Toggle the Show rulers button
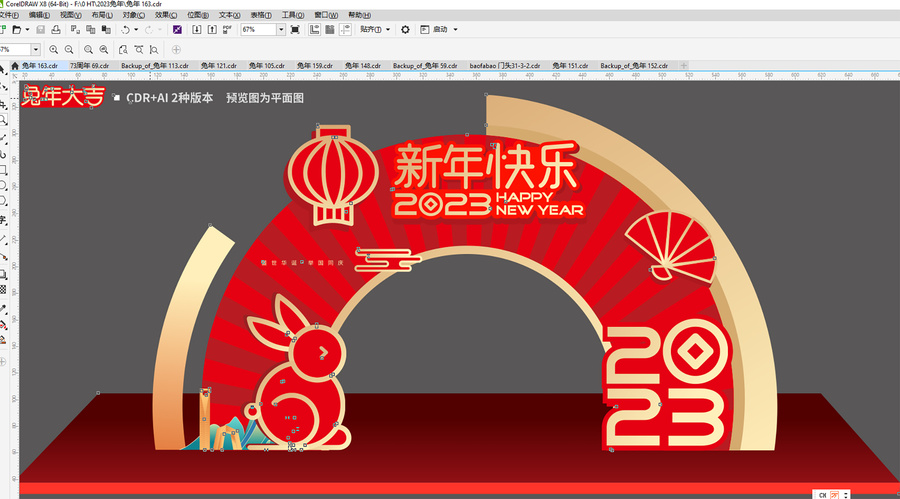Screen dimensions: 900x499 coord(315,29)
